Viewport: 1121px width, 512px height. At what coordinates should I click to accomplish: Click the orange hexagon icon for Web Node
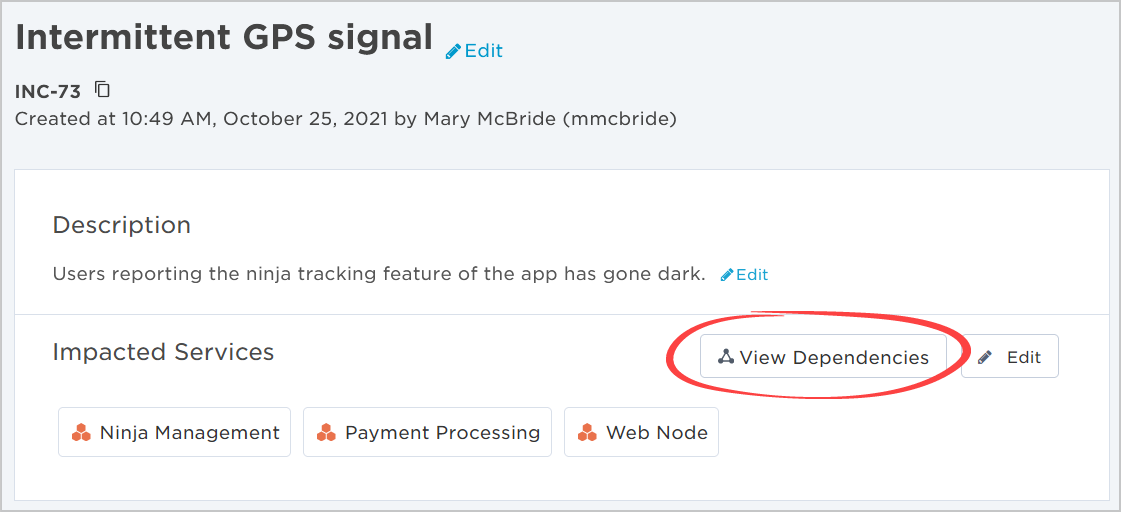(x=587, y=433)
